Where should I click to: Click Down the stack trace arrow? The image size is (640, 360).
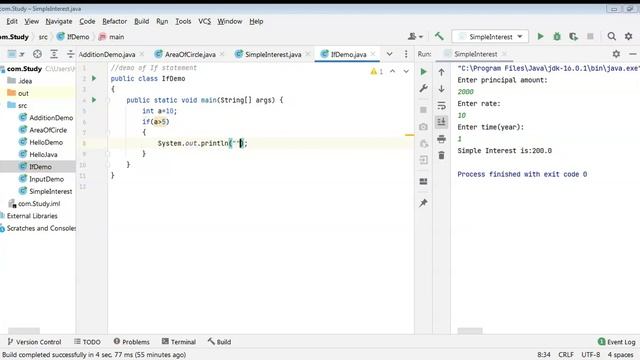pos(441,89)
